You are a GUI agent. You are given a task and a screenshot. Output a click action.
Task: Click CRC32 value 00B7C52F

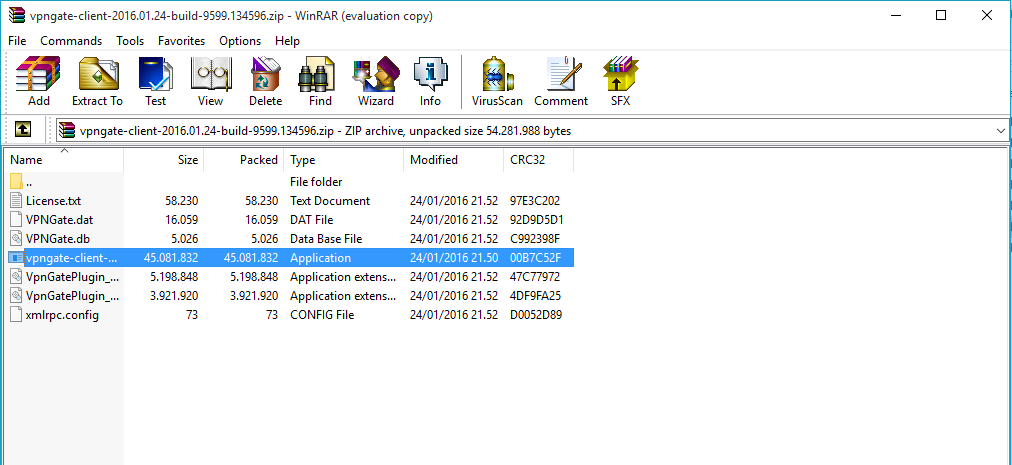535,258
